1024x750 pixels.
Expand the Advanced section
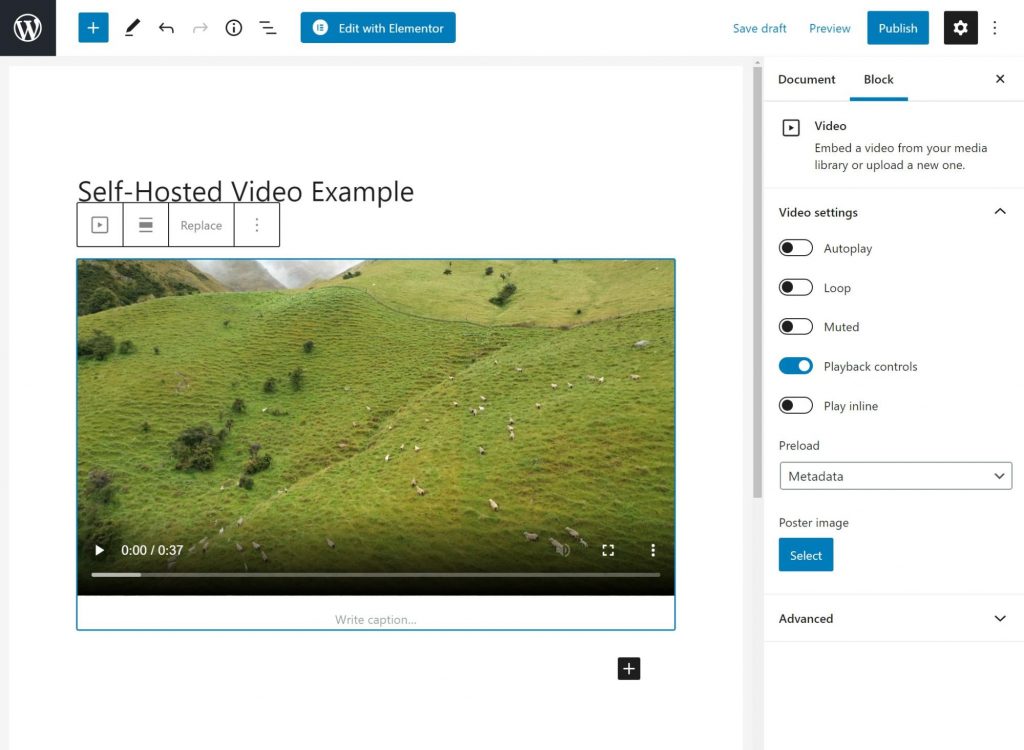click(893, 619)
